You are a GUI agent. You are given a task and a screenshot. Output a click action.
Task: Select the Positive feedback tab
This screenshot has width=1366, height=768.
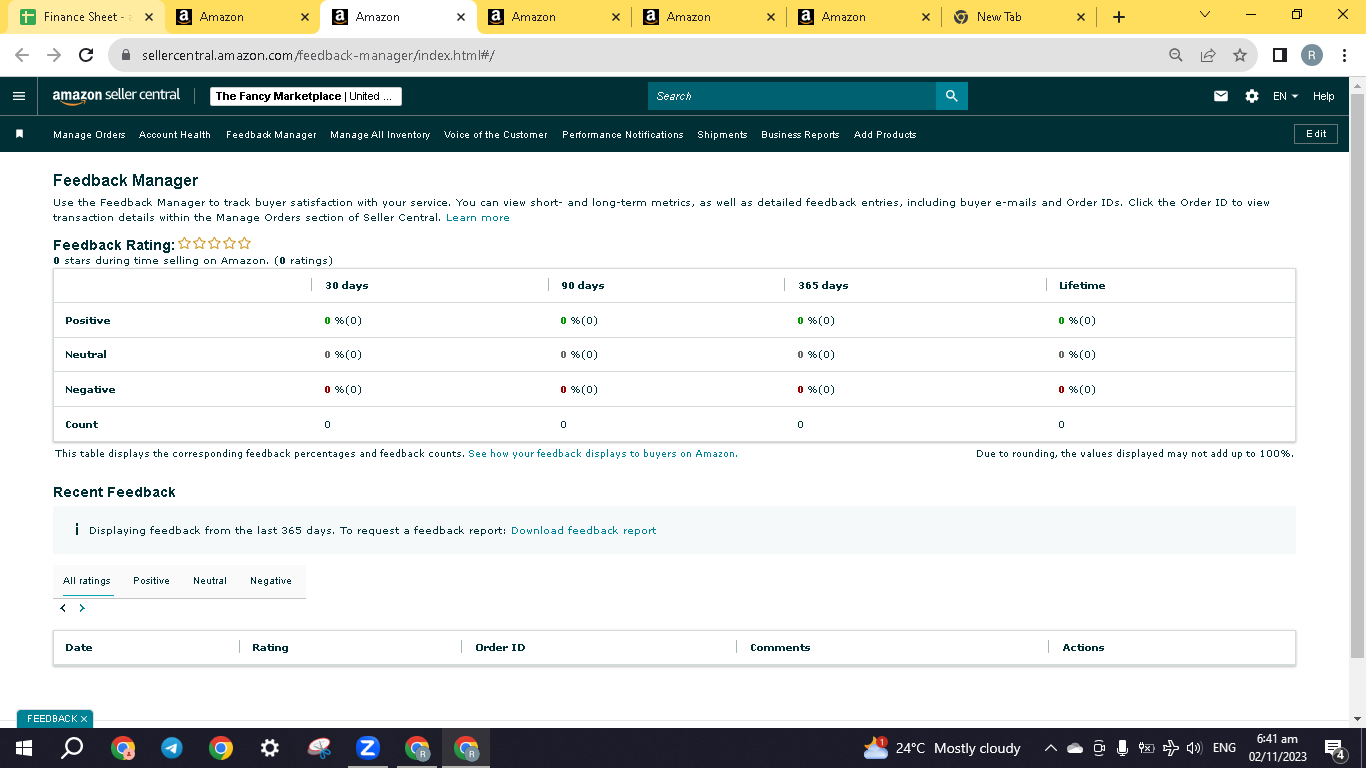coord(151,581)
